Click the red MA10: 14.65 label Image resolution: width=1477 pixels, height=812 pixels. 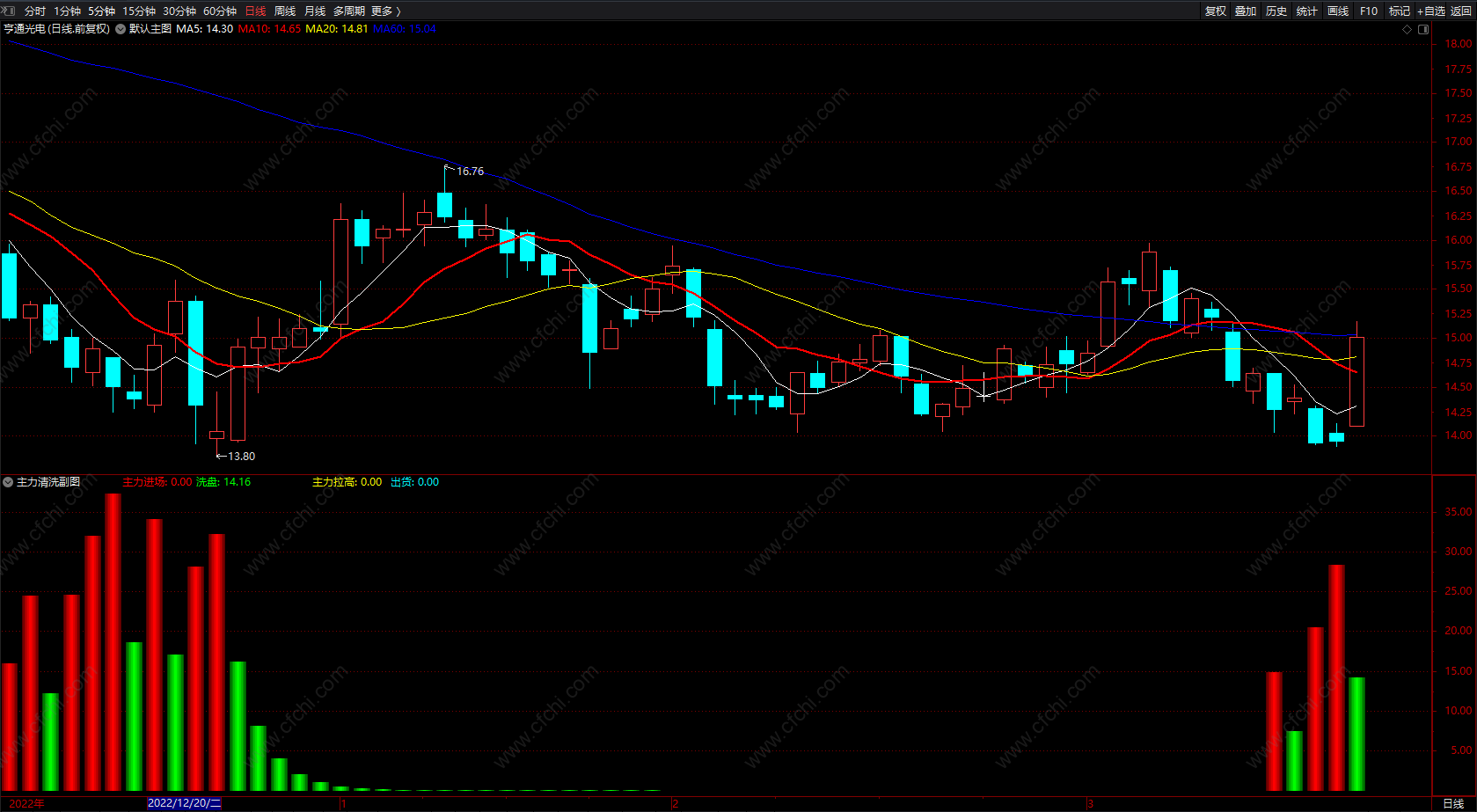(269, 29)
